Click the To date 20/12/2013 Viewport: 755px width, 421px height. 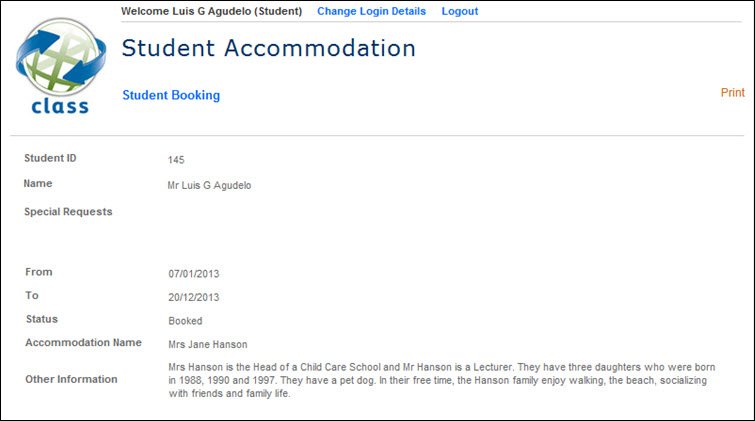coord(193,297)
